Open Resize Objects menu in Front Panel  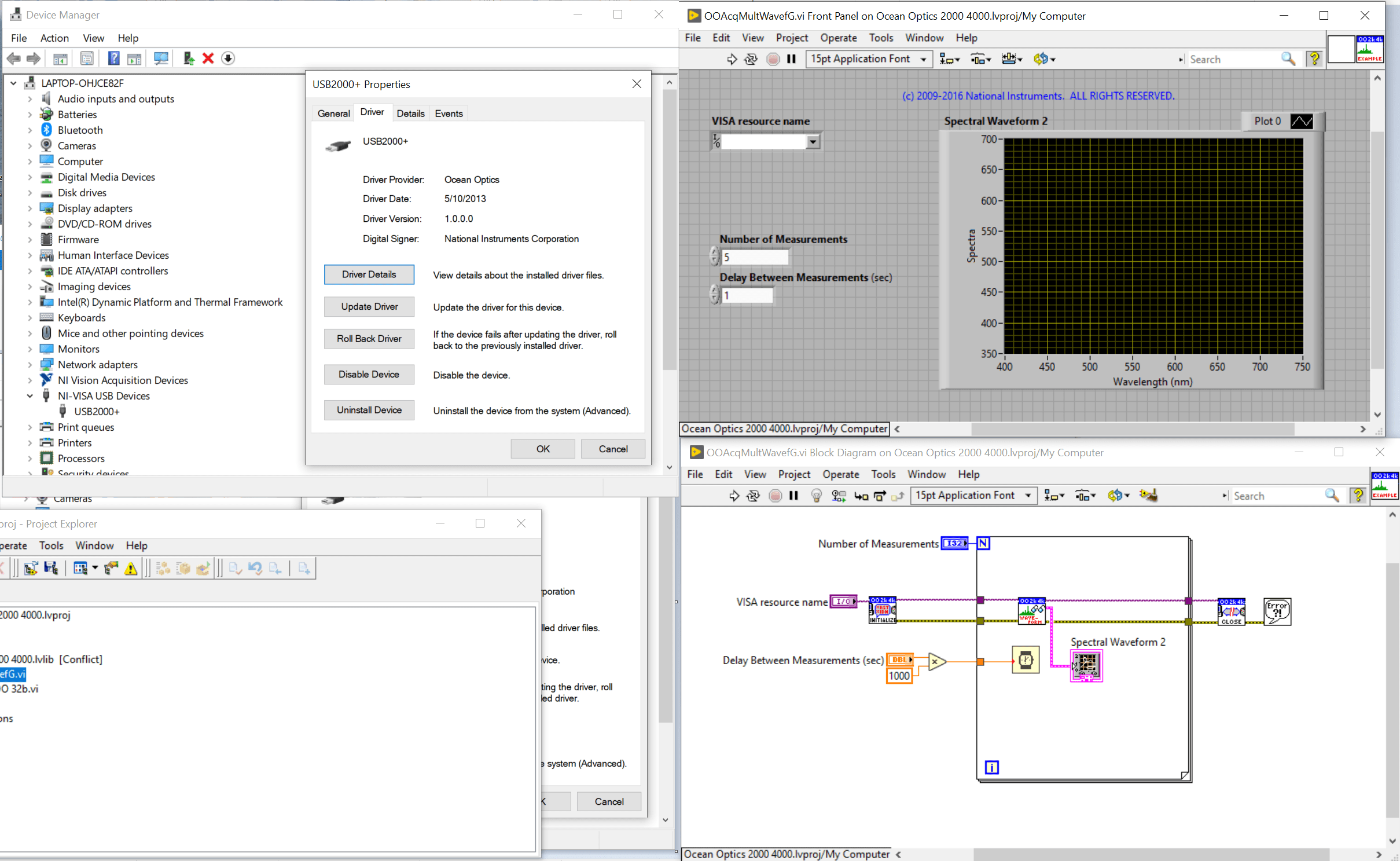pyautogui.click(x=1012, y=59)
